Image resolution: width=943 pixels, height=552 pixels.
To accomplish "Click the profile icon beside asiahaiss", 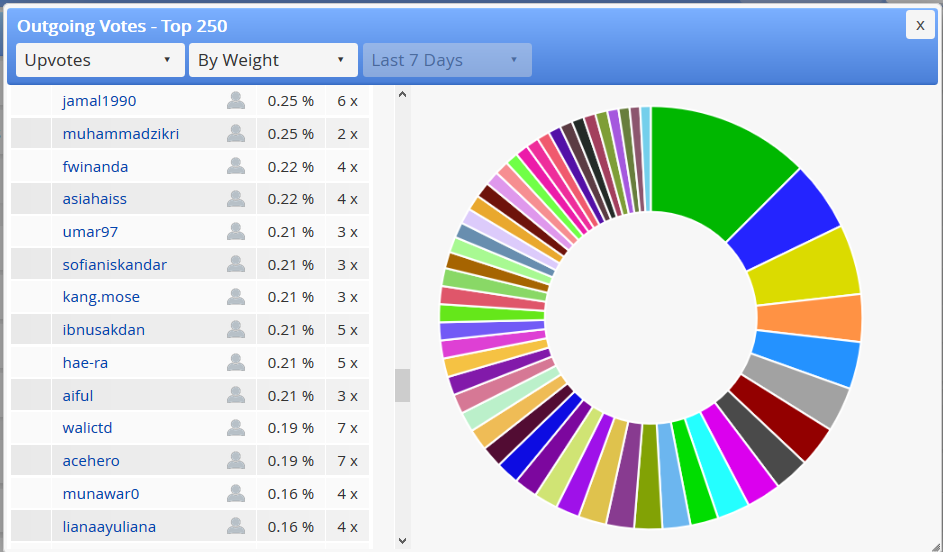I will [236, 198].
